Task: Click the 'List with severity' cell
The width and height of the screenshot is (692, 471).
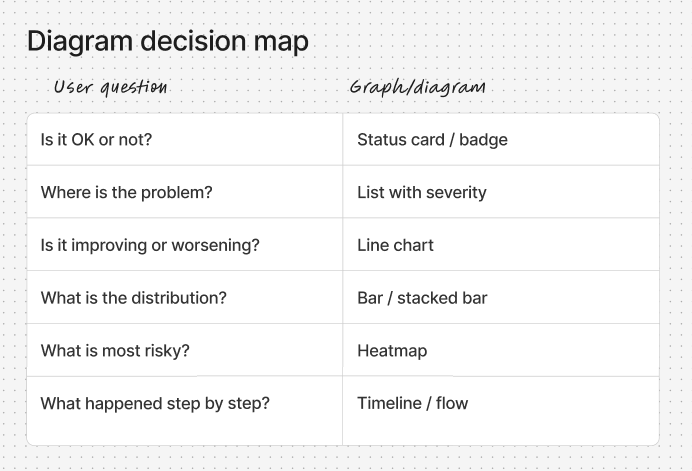Action: (421, 192)
